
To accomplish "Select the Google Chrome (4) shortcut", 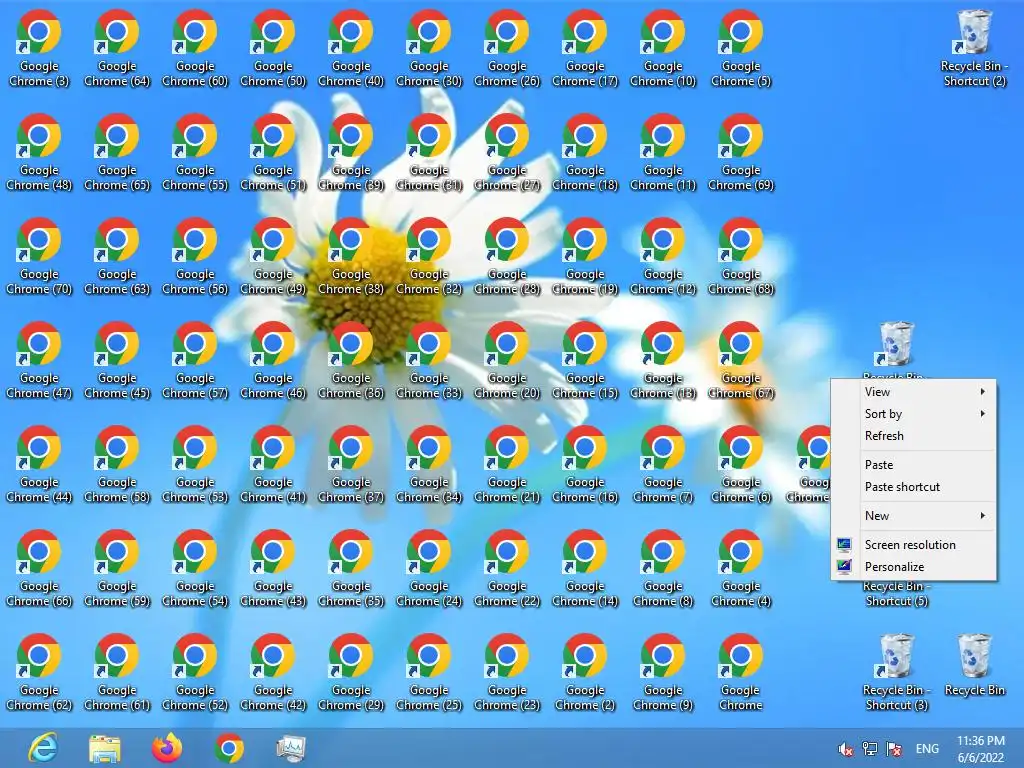I will pyautogui.click(x=741, y=569).
